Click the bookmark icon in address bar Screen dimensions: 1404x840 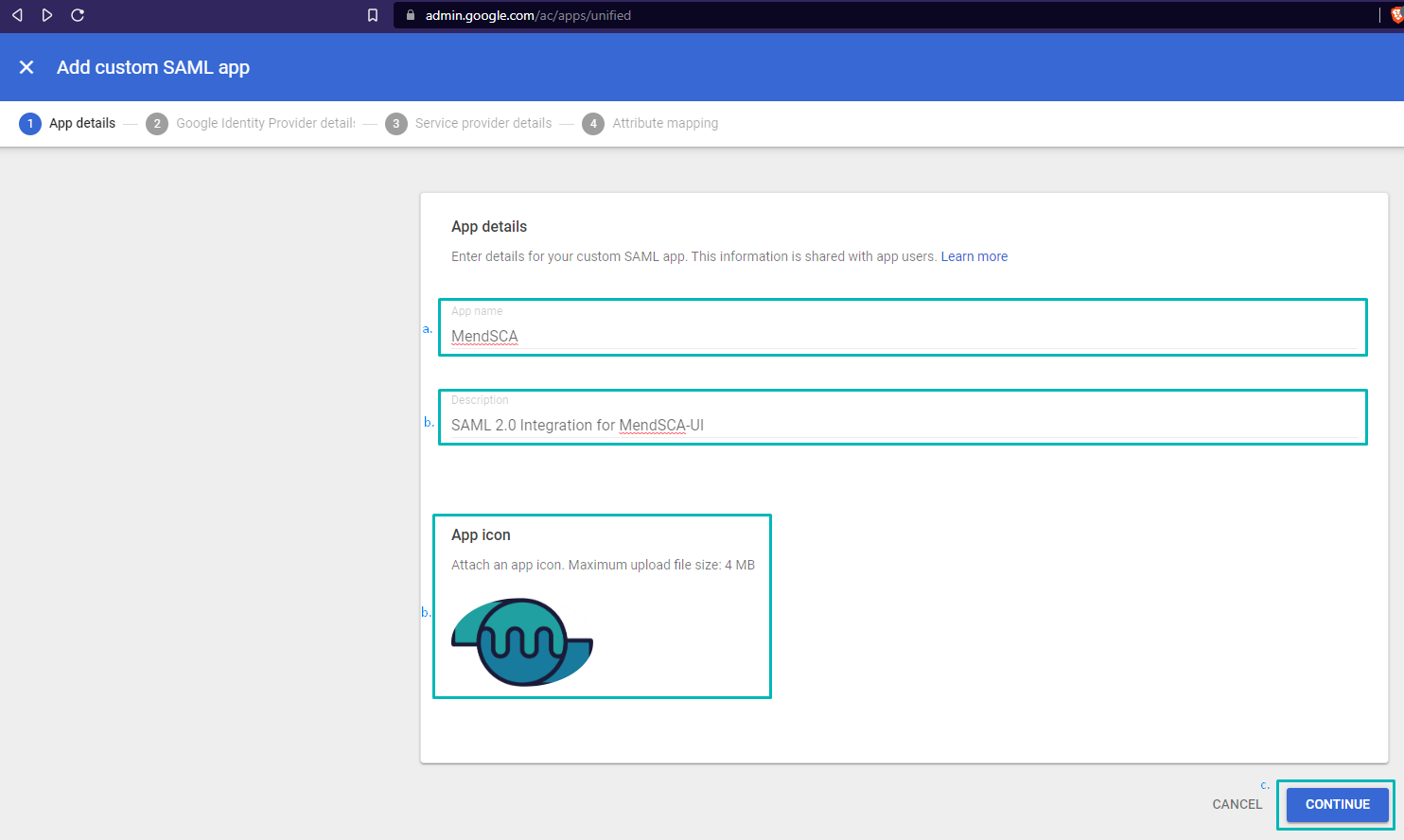[373, 15]
